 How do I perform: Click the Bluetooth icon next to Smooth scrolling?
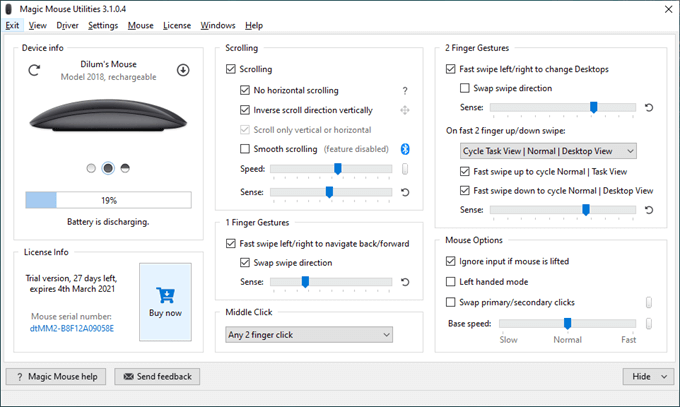point(405,149)
